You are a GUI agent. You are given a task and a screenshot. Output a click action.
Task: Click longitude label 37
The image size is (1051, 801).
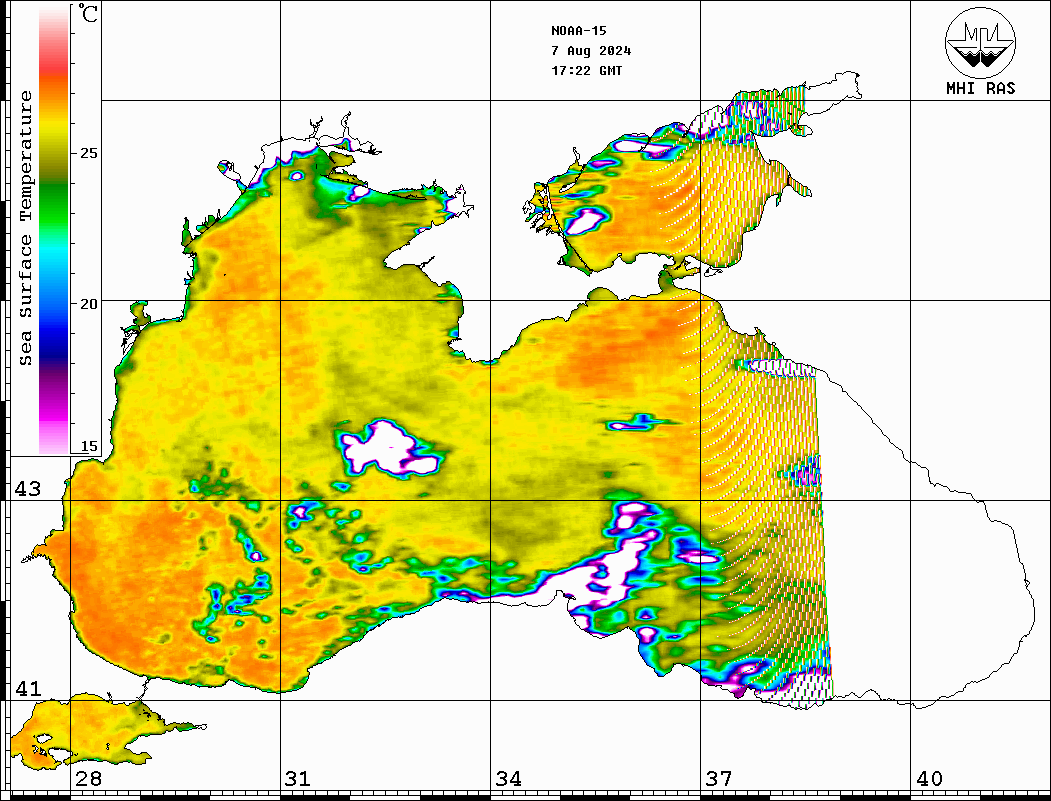tap(719, 779)
